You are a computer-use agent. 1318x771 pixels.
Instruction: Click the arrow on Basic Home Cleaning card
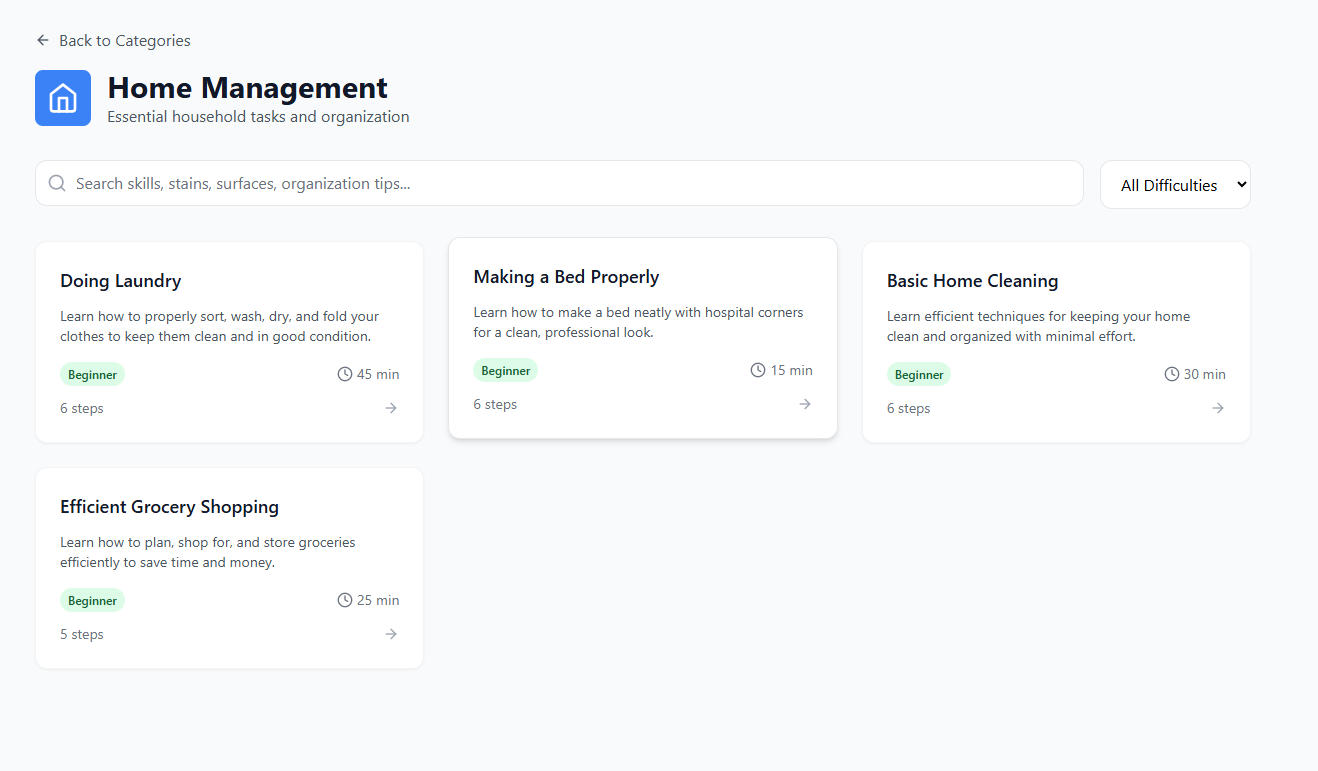[1217, 408]
